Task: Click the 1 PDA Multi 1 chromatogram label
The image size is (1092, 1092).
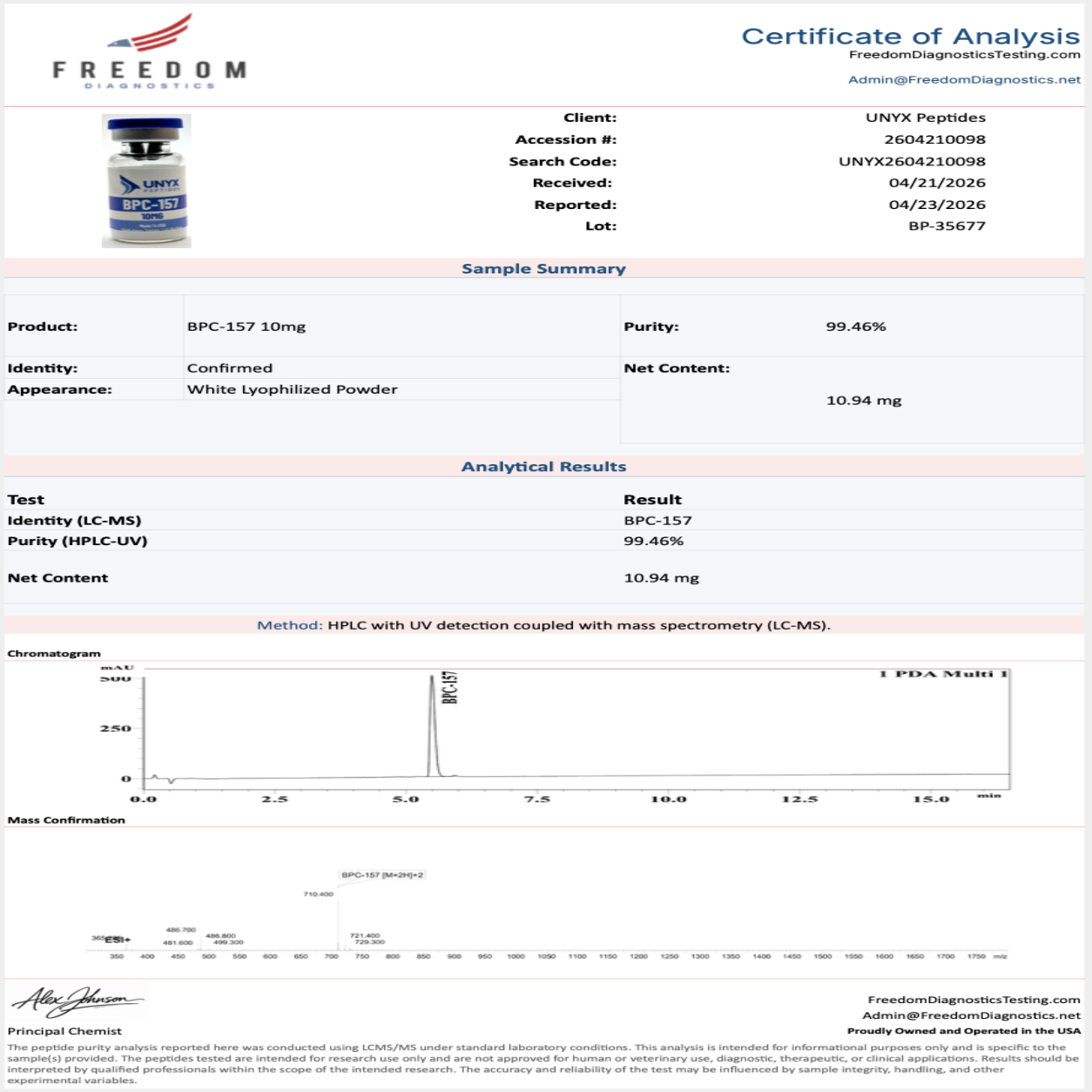Action: click(942, 674)
